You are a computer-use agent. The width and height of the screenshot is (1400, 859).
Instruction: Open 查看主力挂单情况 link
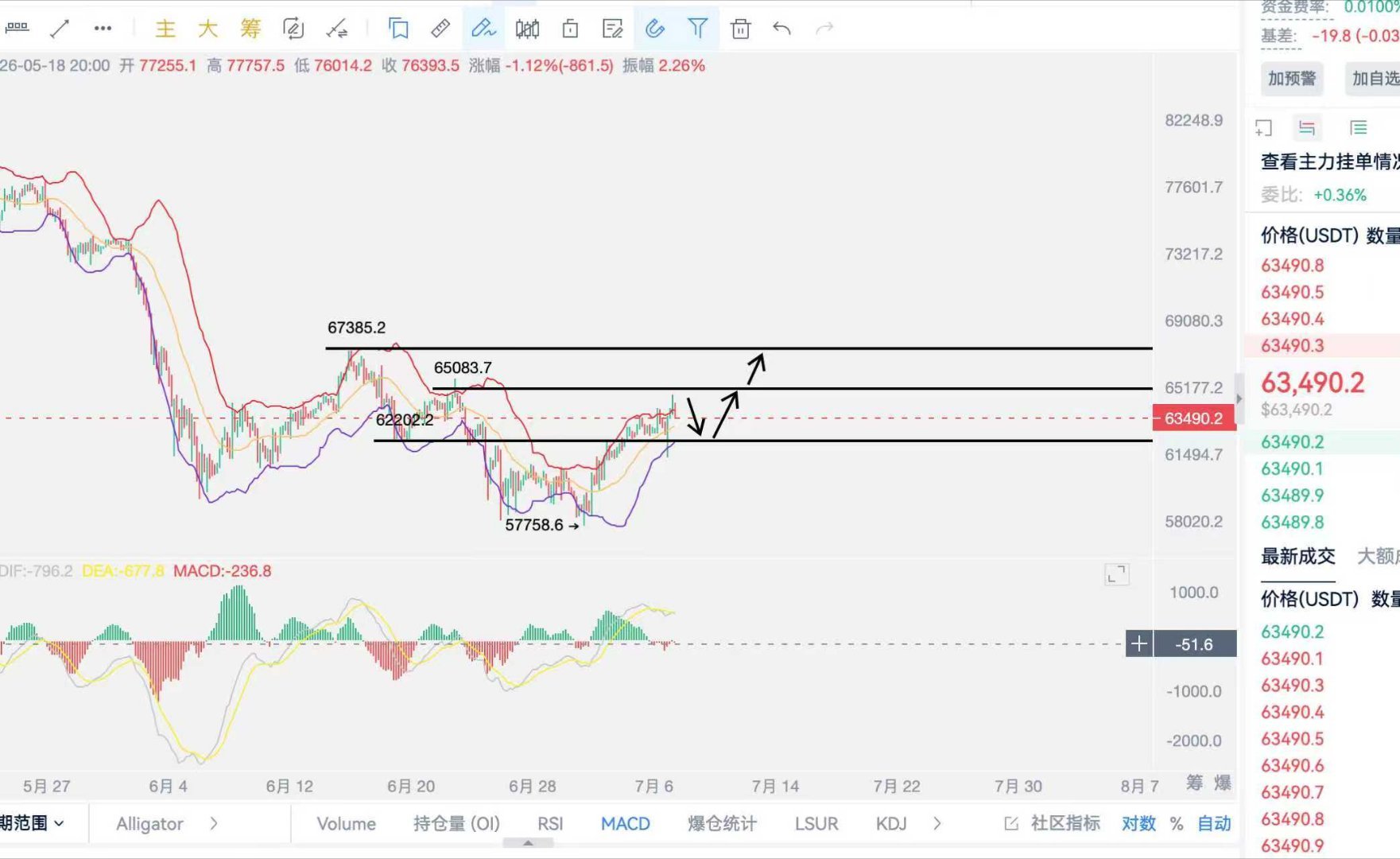click(1330, 162)
